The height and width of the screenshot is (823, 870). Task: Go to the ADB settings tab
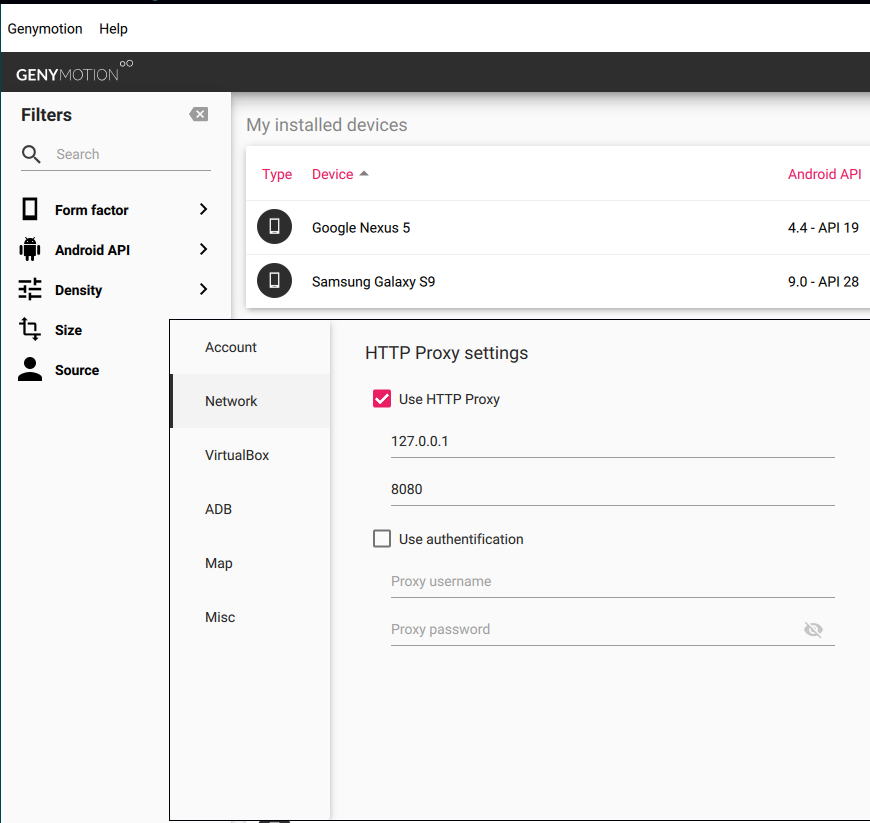[250, 509]
